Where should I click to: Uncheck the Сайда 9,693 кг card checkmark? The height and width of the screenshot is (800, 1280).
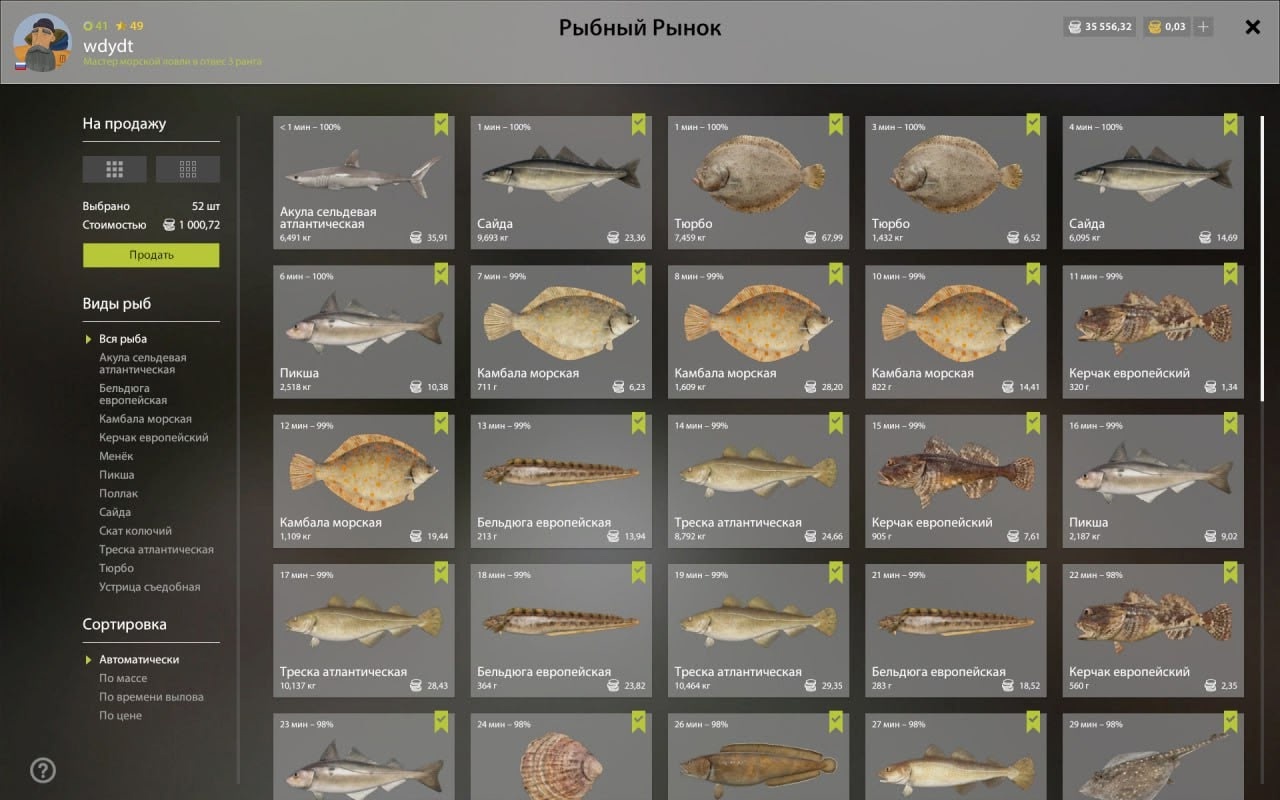coord(638,125)
